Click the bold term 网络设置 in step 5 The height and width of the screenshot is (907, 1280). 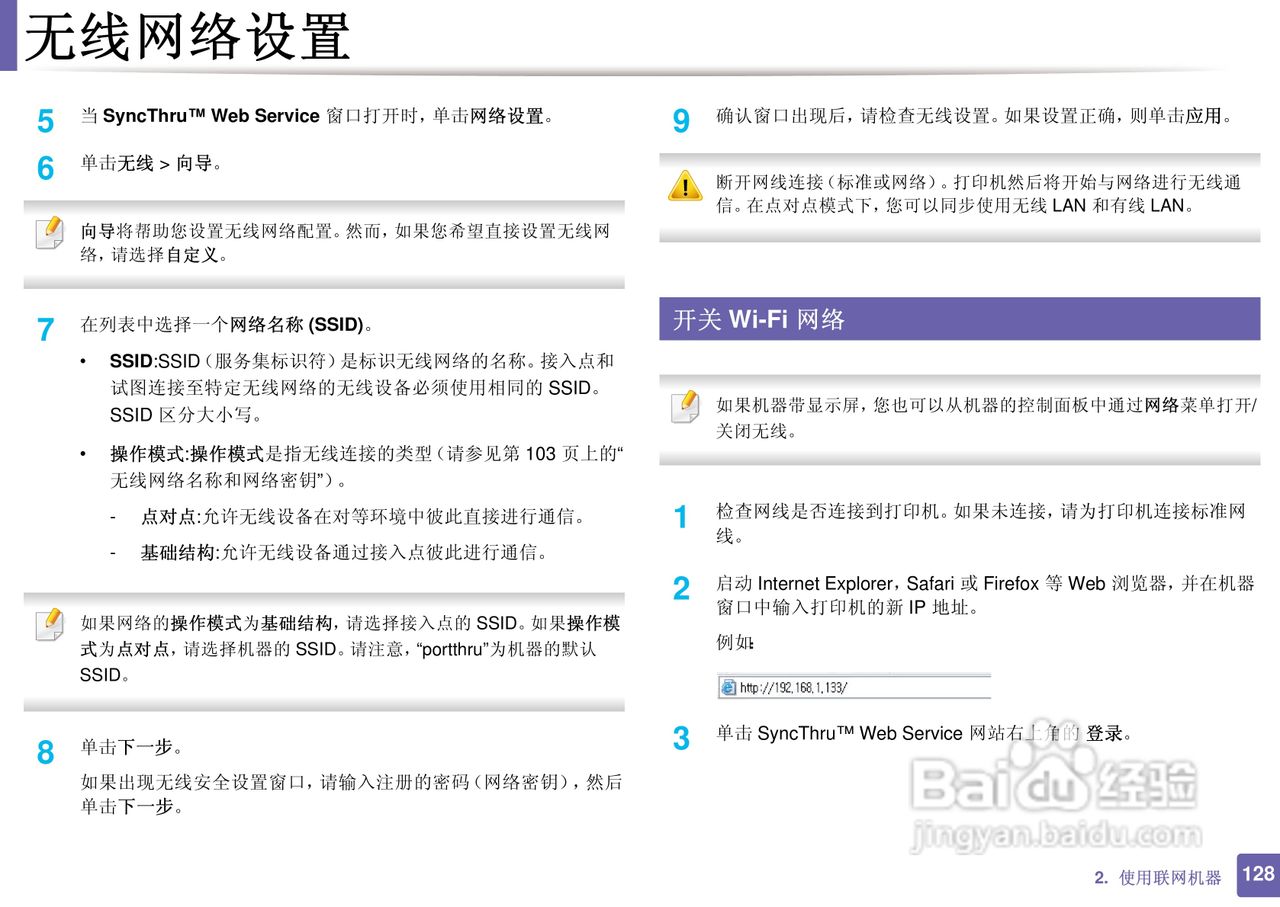tap(507, 116)
